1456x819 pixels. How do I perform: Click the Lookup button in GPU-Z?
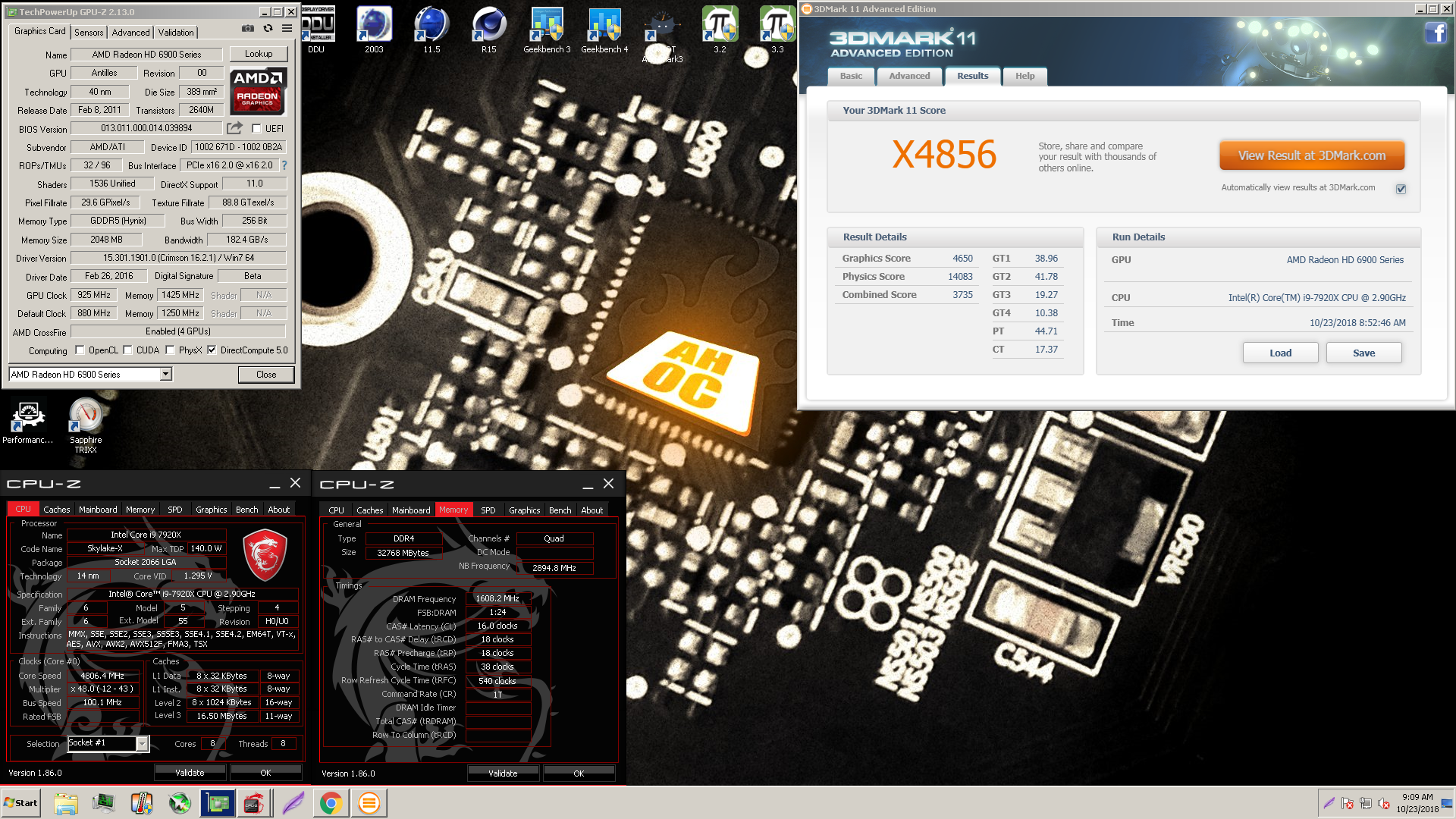tap(259, 54)
